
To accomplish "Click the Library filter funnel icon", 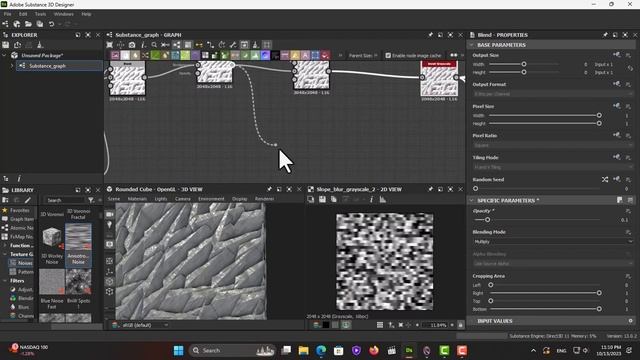I will coord(91,200).
